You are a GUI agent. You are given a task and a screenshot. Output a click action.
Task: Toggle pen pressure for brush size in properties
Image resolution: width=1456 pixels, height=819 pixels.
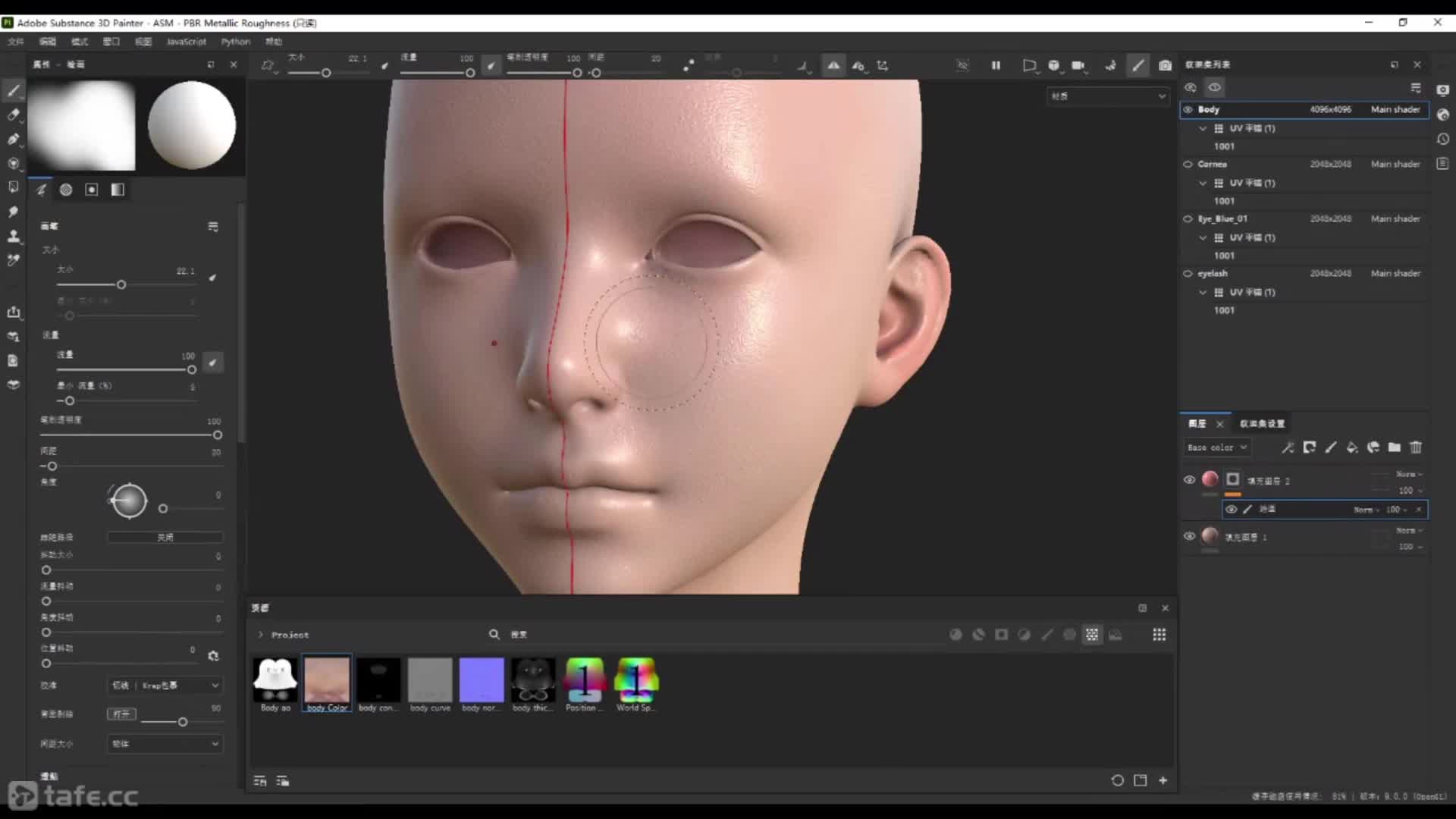(x=213, y=278)
